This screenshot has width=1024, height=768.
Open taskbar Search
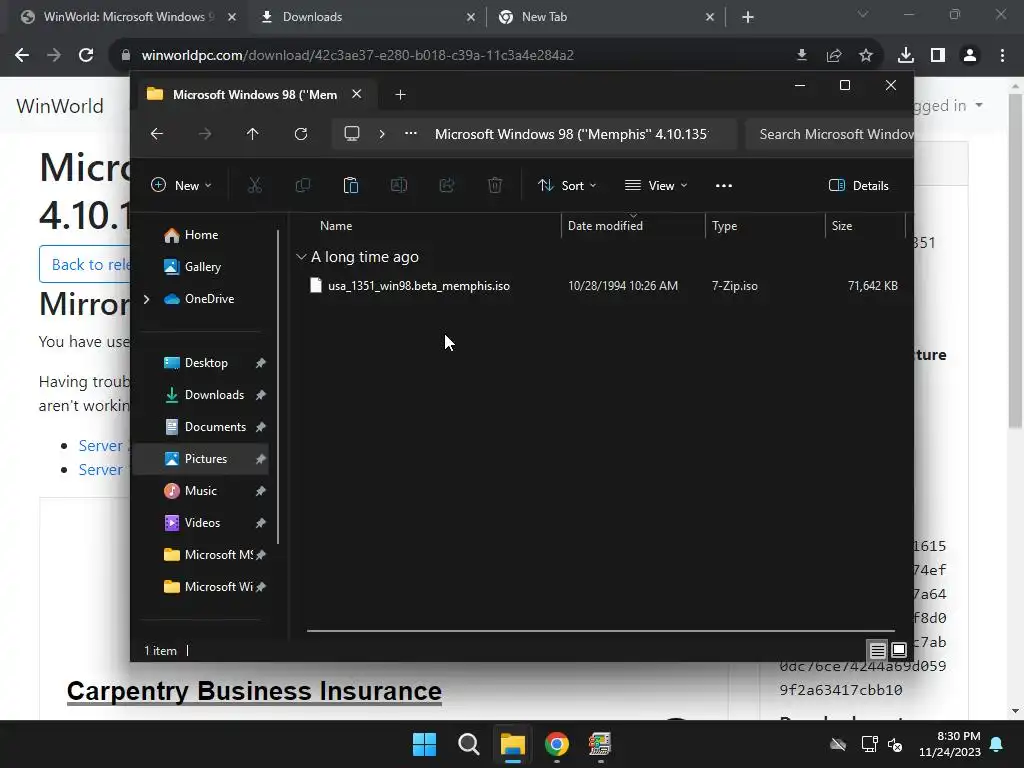[468, 744]
